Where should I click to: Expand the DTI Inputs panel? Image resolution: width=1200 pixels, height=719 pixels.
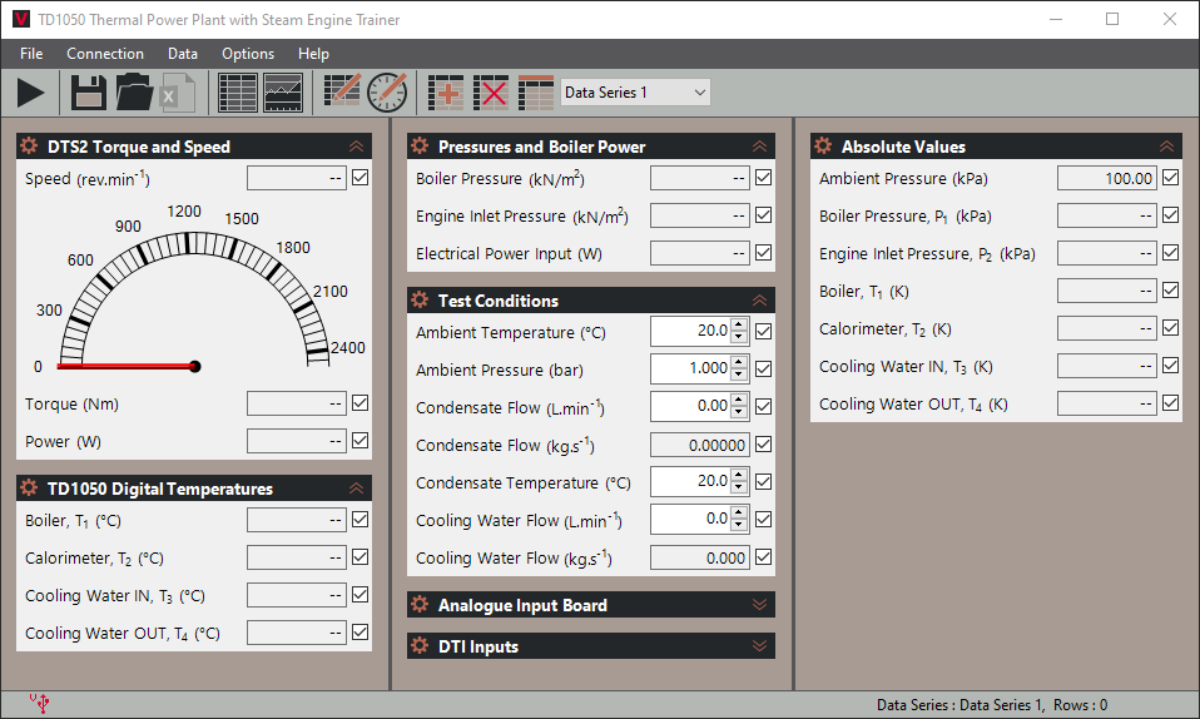click(x=591, y=646)
